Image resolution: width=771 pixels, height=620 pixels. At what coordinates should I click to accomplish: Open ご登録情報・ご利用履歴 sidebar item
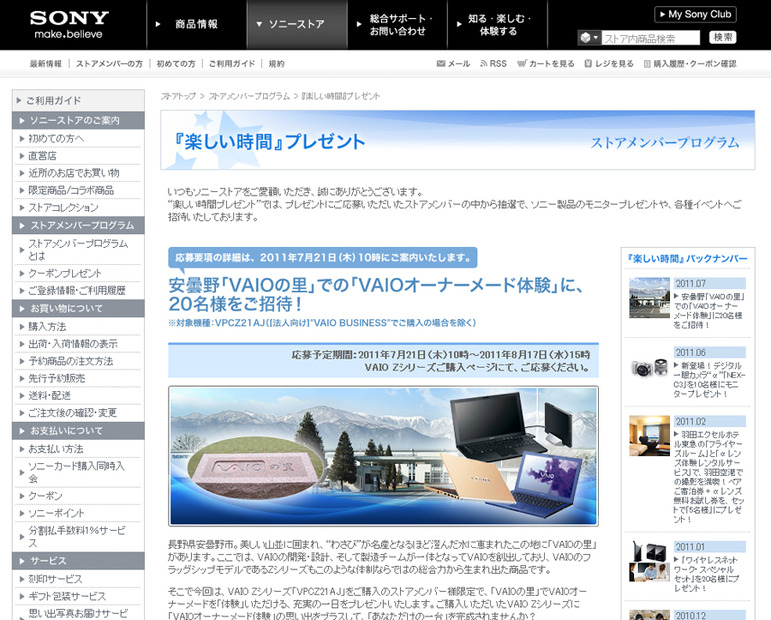76,291
